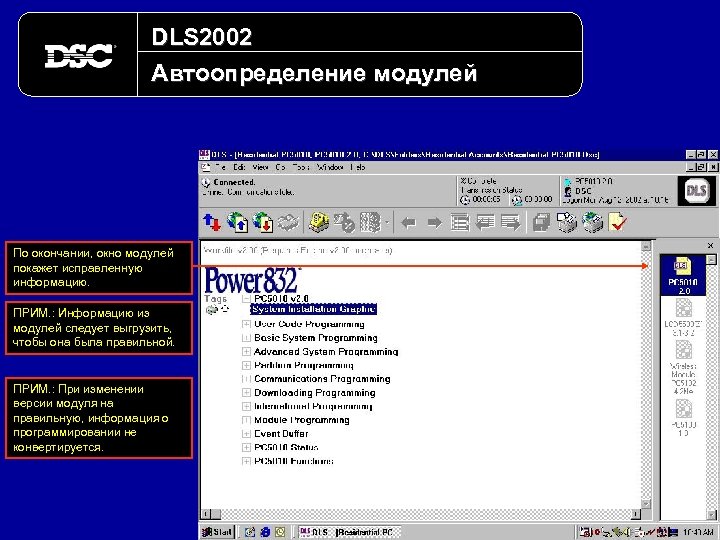Click the list icon with right-pointing arrow

tap(511, 223)
